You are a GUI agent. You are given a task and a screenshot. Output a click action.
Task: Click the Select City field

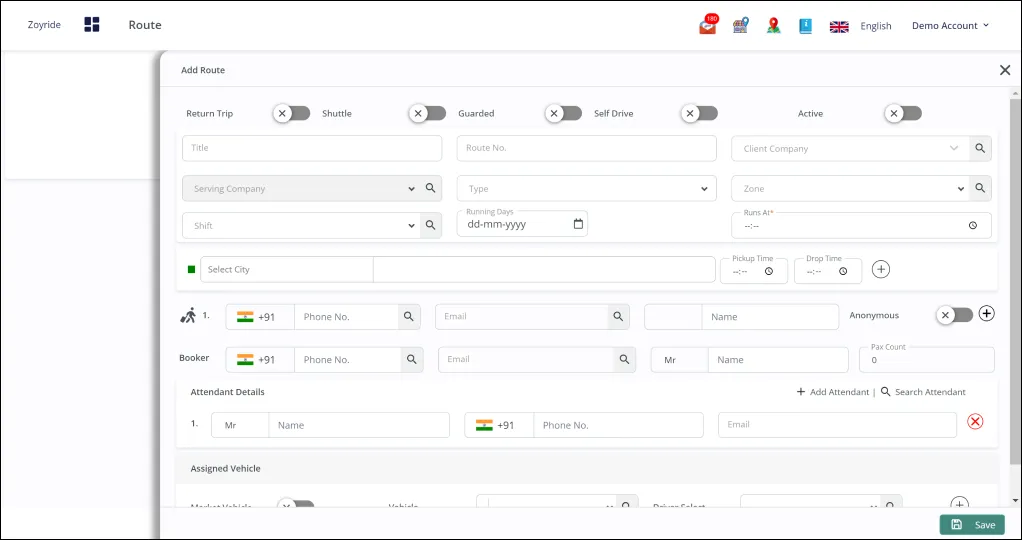pyautogui.click(x=287, y=269)
